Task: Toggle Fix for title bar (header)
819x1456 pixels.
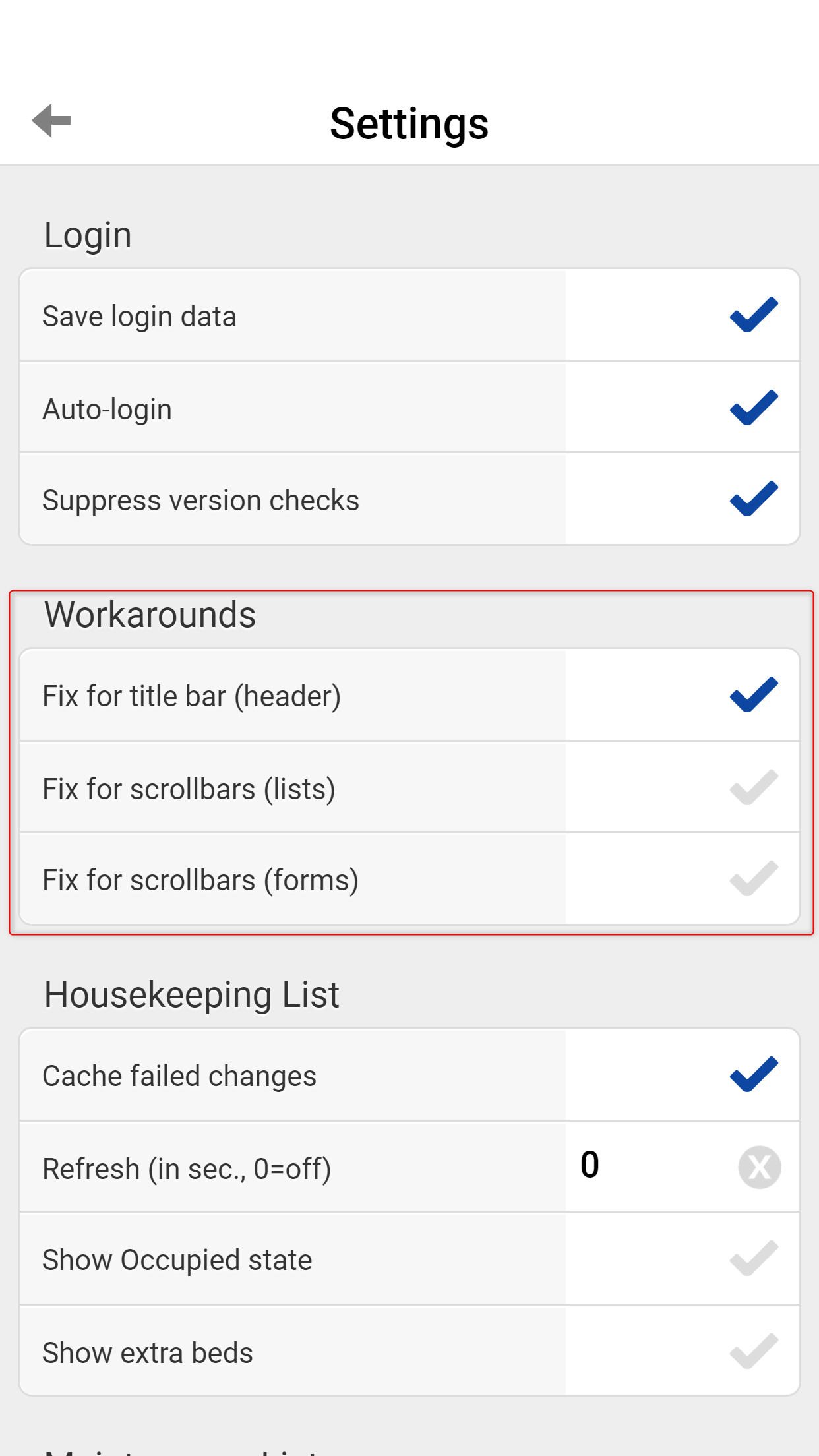Action: click(x=754, y=695)
